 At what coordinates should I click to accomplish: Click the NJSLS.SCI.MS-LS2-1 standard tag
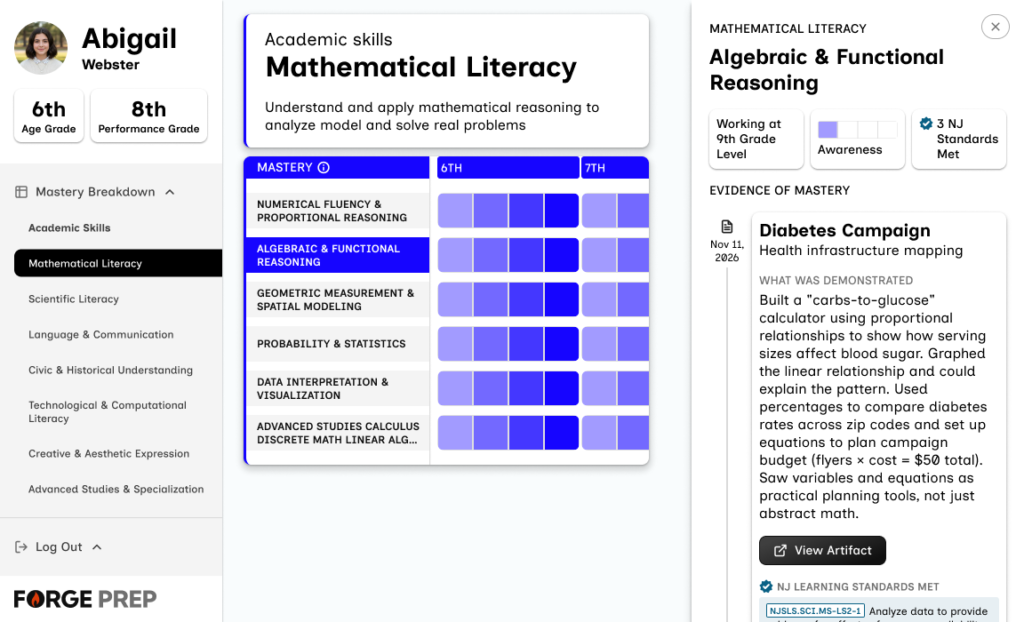point(815,611)
